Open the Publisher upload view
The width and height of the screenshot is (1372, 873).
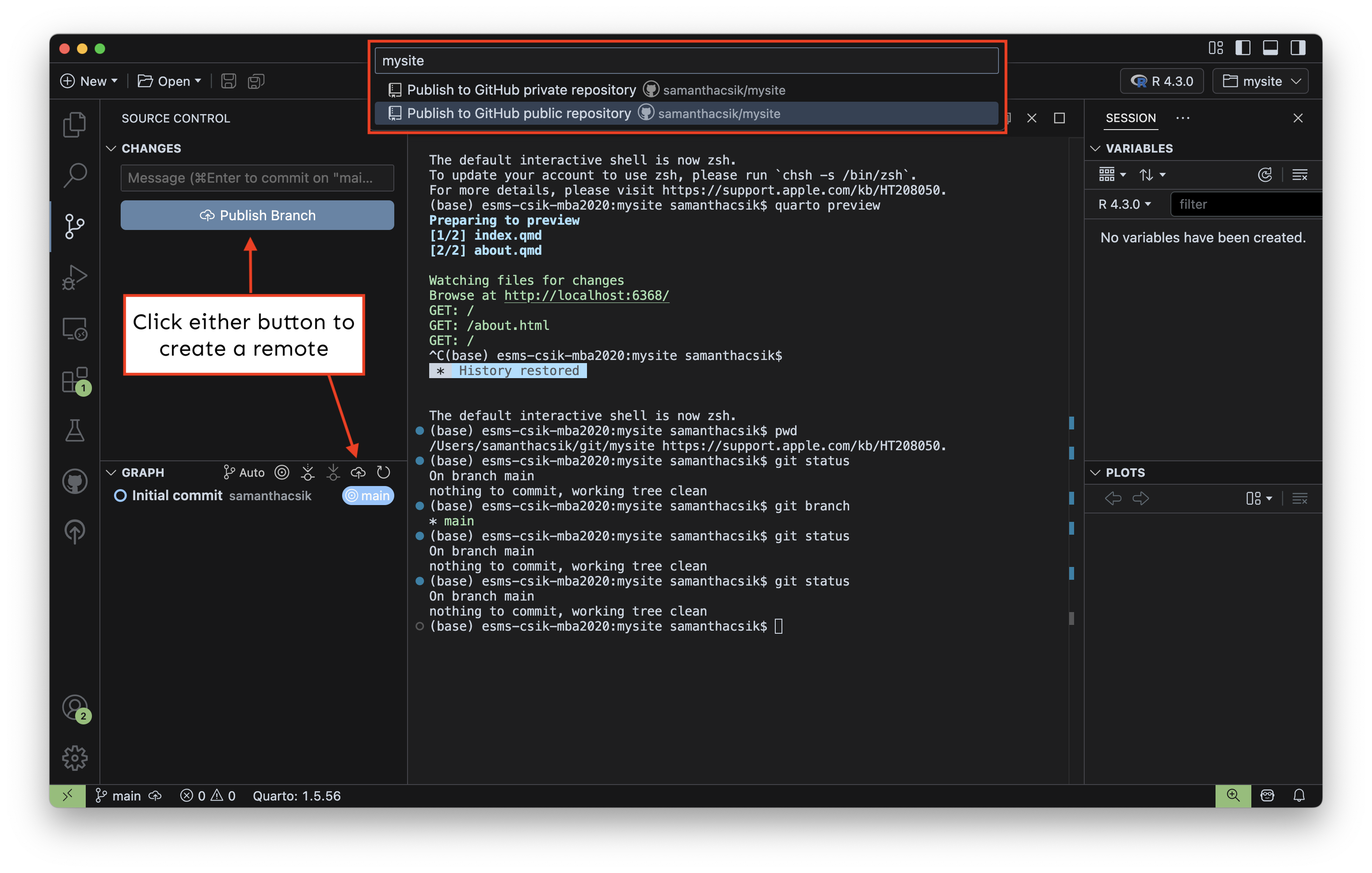75,532
